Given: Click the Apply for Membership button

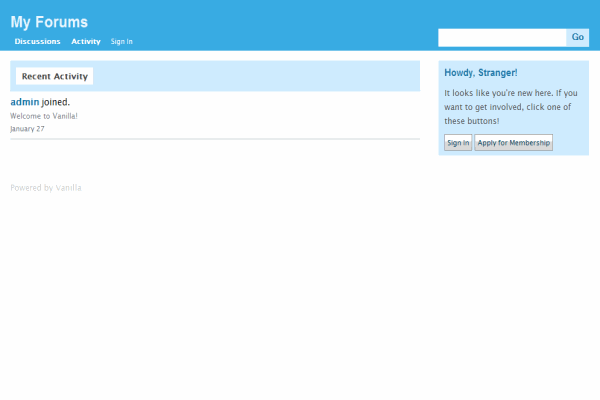Looking at the screenshot, I should [x=513, y=143].
